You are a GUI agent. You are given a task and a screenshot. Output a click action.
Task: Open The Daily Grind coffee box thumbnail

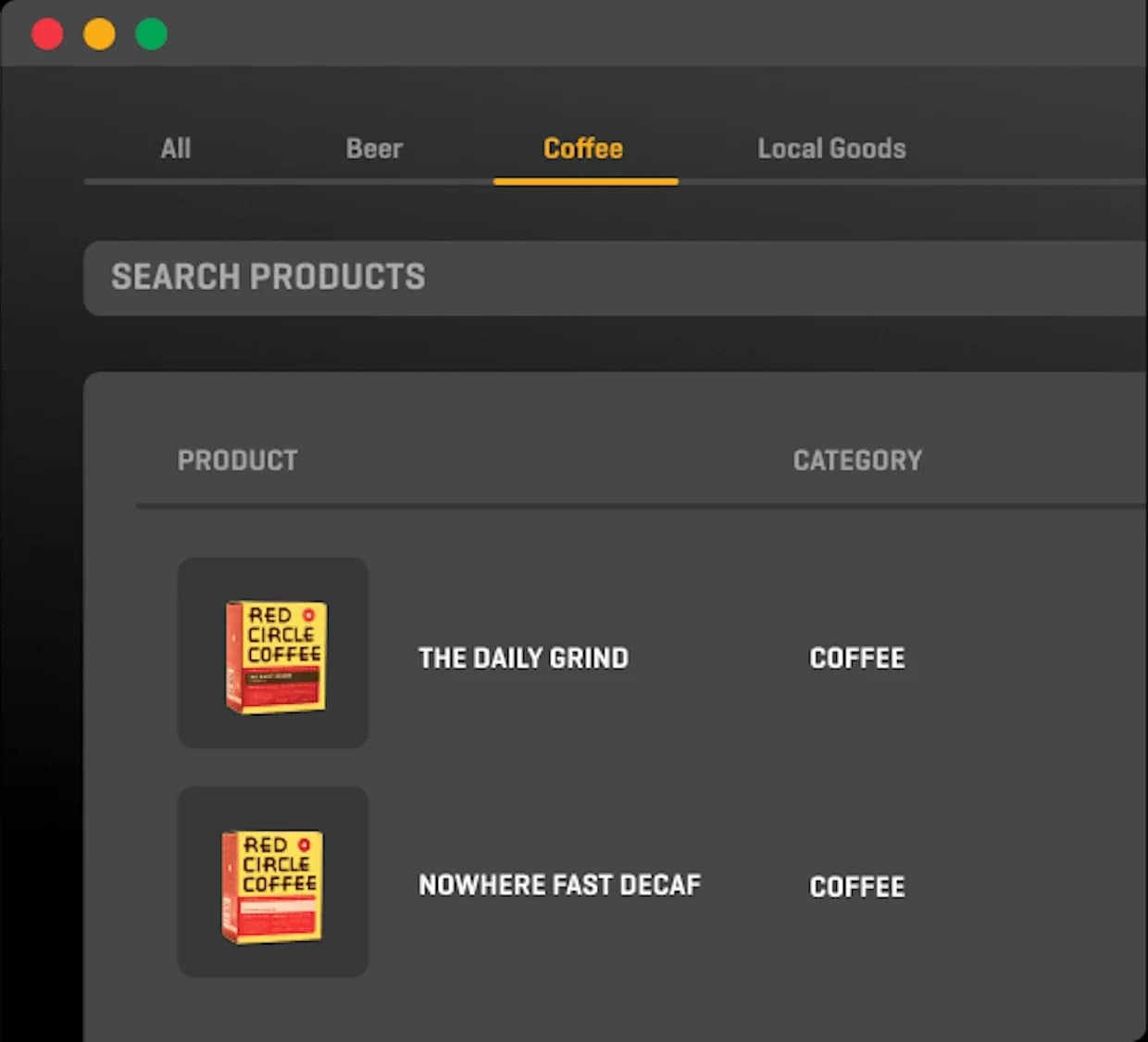pyautogui.click(x=273, y=653)
